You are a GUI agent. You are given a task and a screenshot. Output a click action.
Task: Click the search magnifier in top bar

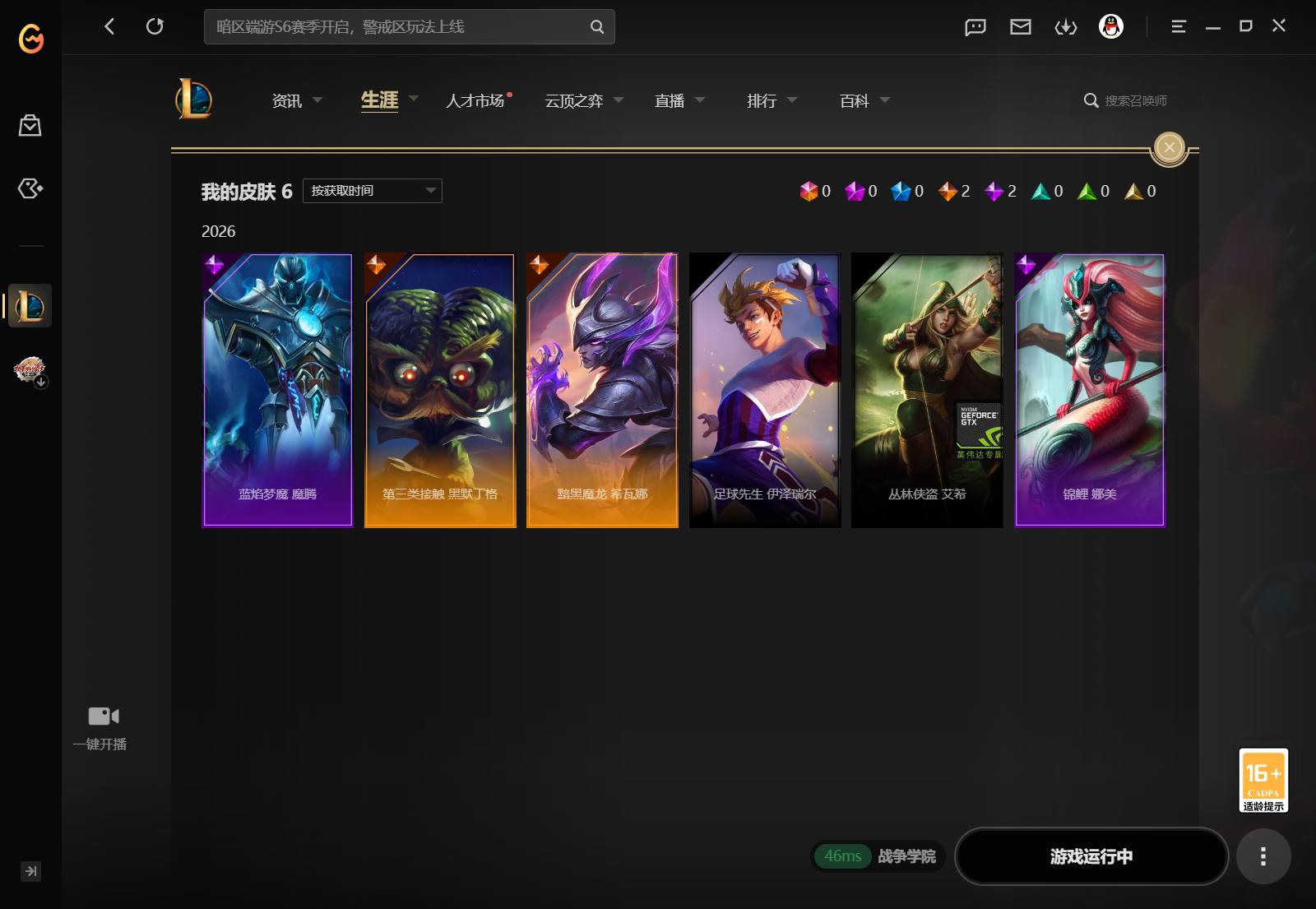pyautogui.click(x=597, y=27)
